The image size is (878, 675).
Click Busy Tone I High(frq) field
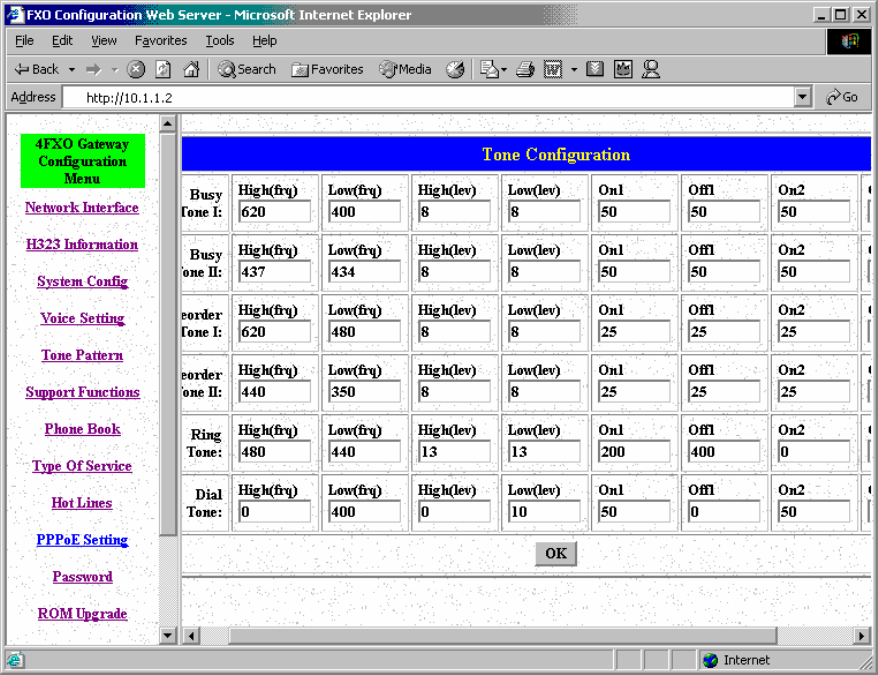pos(274,212)
